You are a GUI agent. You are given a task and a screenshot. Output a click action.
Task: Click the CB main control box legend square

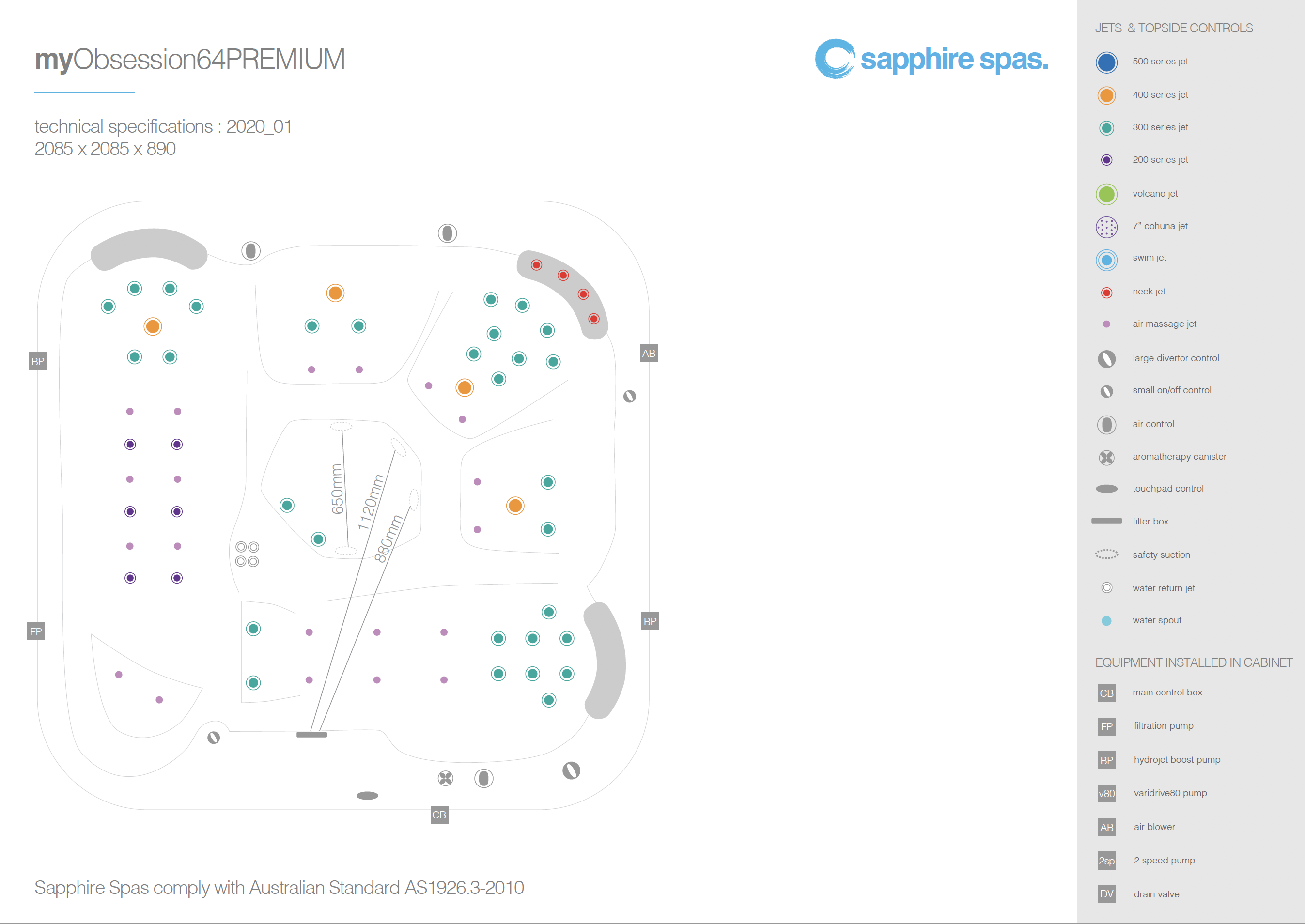click(x=1106, y=693)
